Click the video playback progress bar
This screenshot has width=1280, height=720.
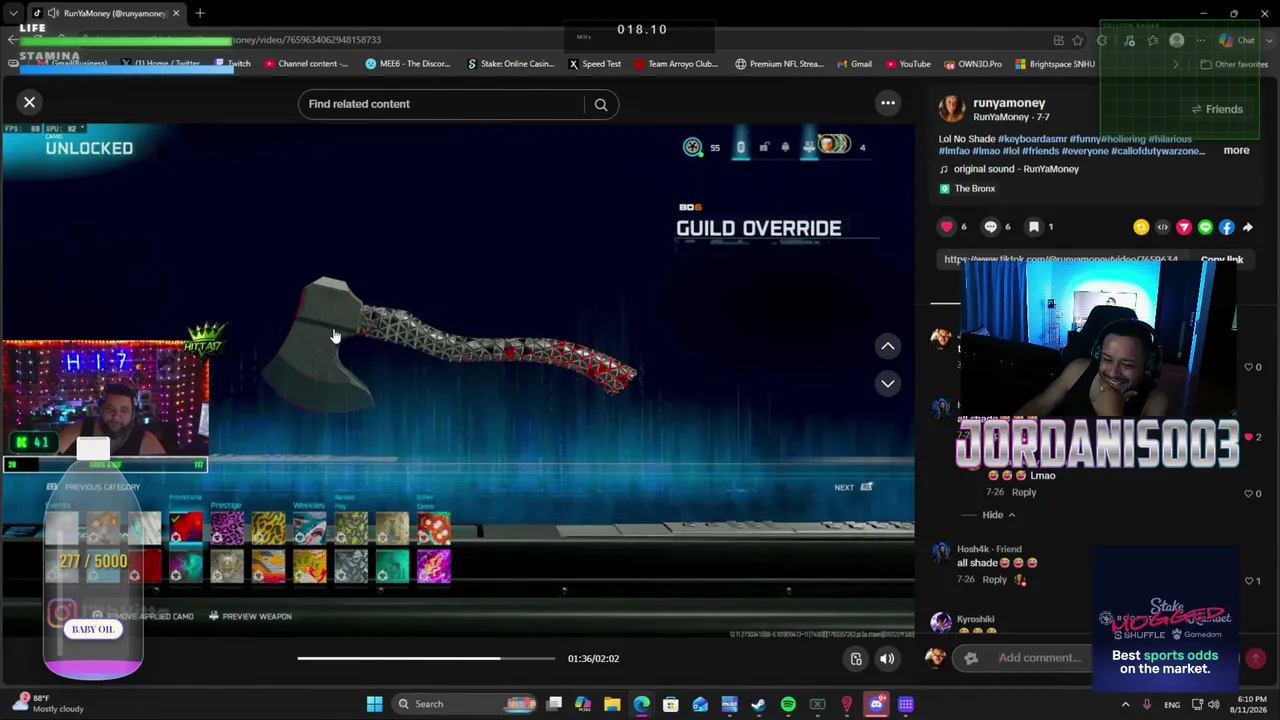tap(426, 658)
